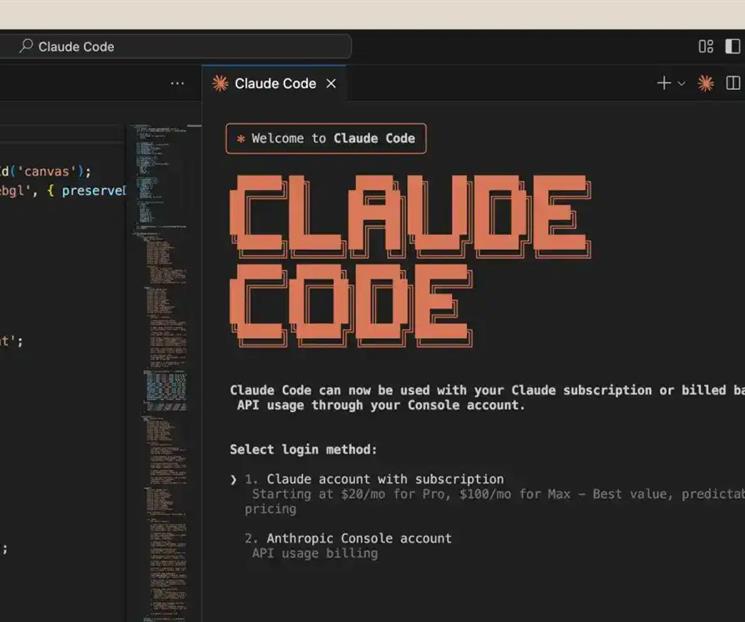Click the Starting at $20/mo pricing line

click(494, 501)
